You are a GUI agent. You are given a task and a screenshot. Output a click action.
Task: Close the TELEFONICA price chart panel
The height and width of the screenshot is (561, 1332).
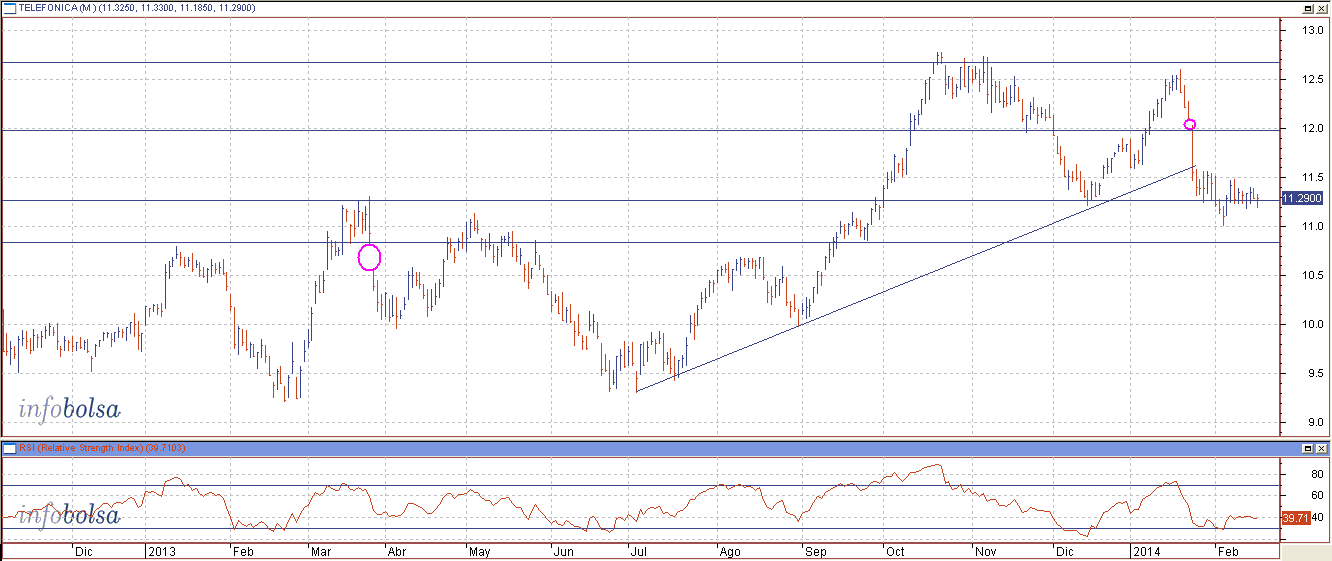[x=1321, y=7]
